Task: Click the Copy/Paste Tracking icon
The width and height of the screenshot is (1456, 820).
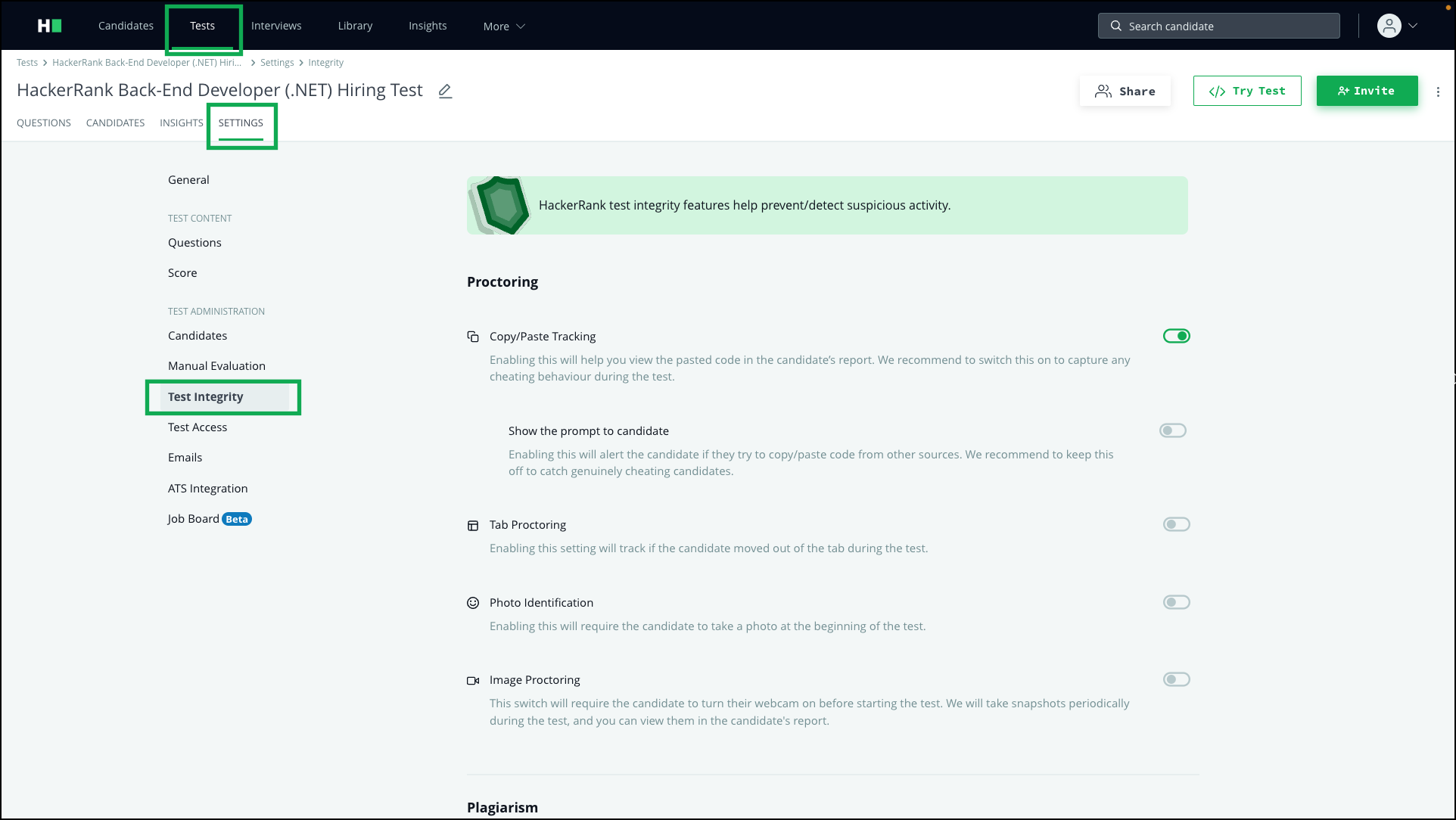Action: (x=473, y=335)
